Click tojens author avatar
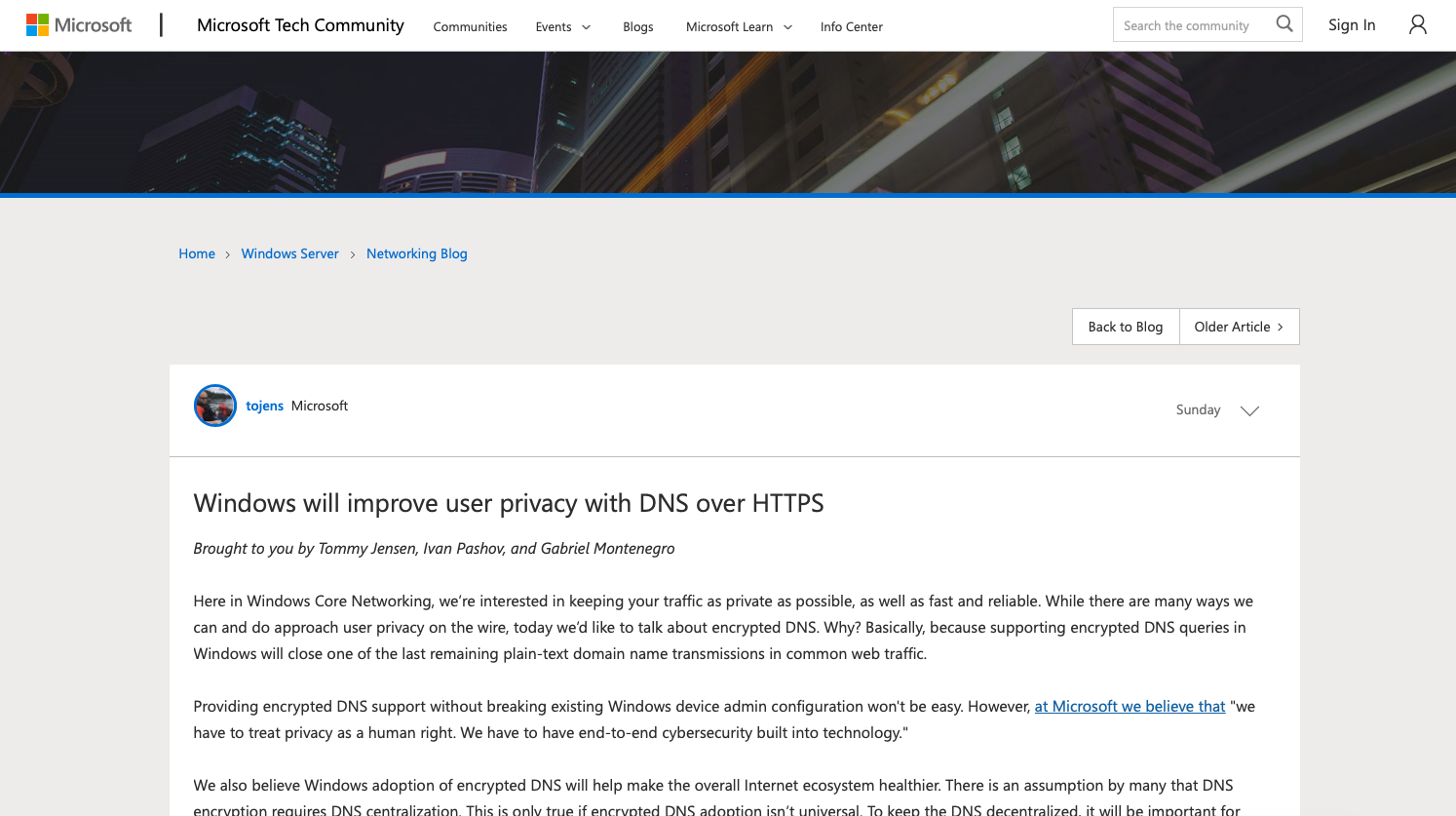The image size is (1456, 816). click(215, 406)
